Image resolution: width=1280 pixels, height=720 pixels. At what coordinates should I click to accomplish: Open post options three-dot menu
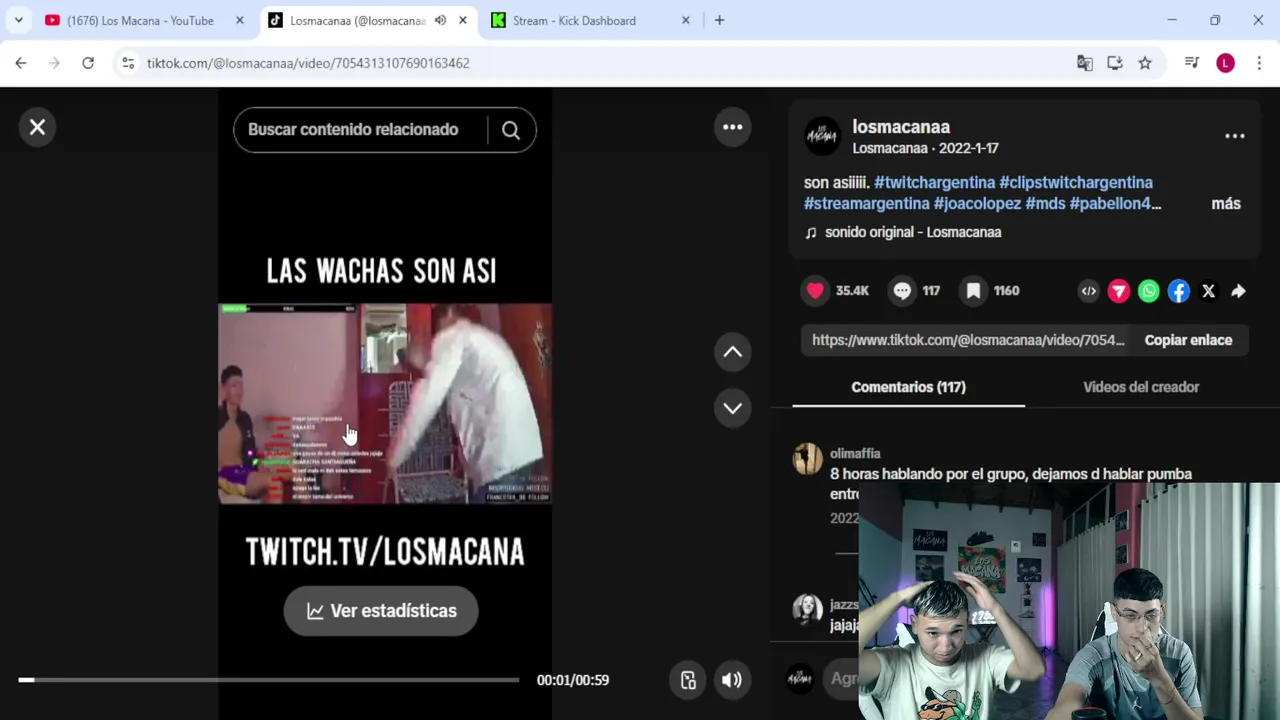[x=1235, y=136]
